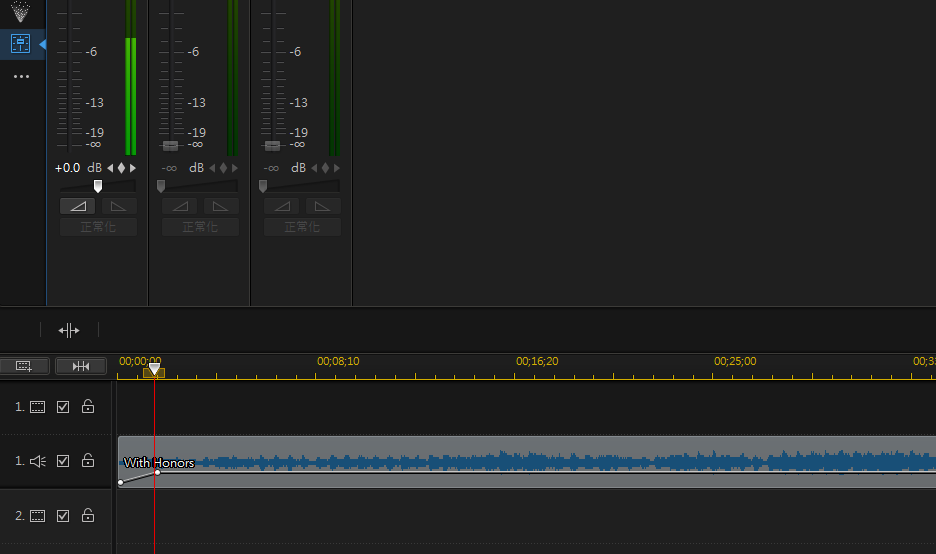The width and height of the screenshot is (936, 554).
Task: Click video track 2 filmstrip icon
Action: tap(38, 516)
